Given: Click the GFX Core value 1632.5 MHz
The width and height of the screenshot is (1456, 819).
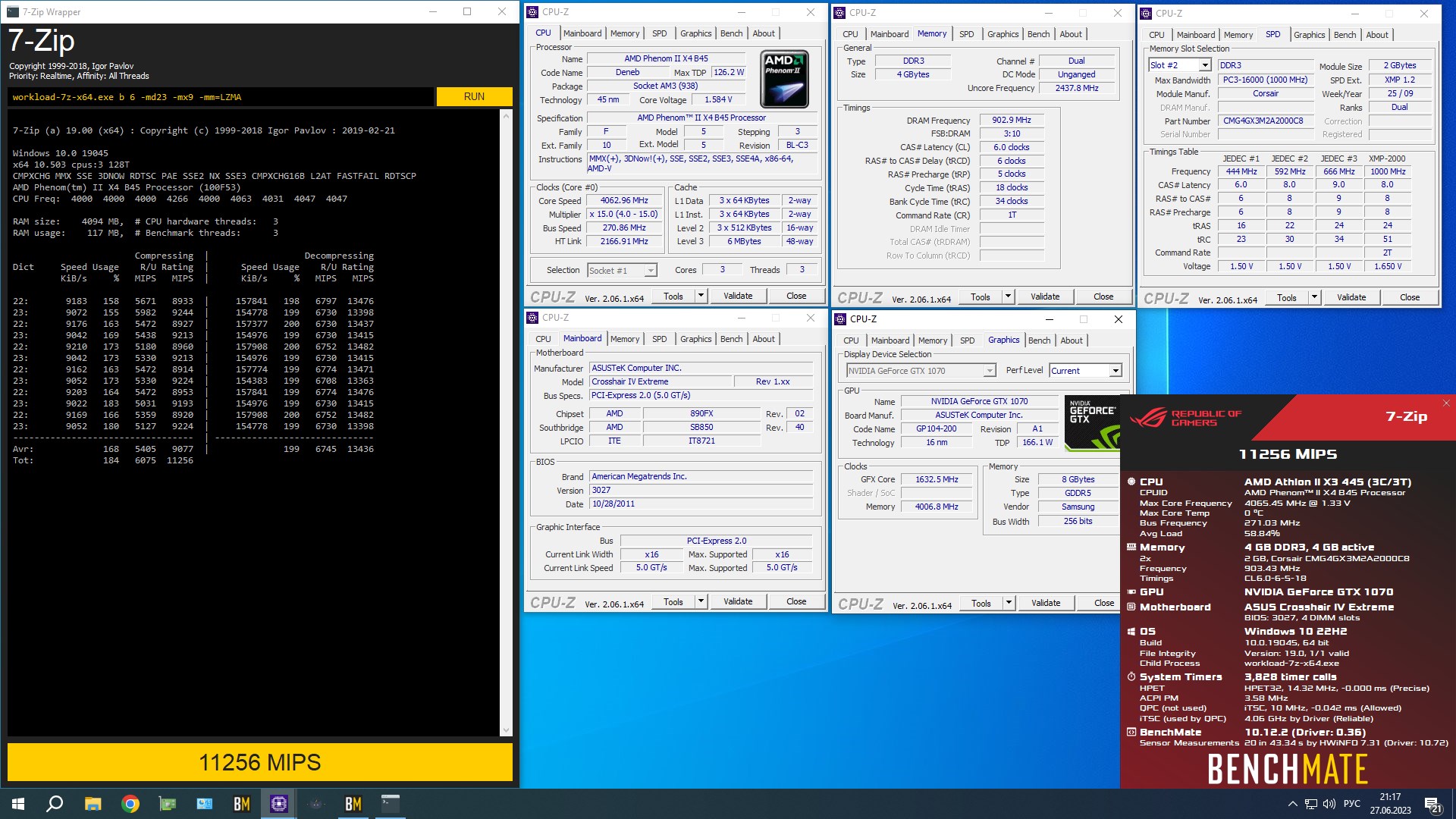Looking at the screenshot, I should click(x=937, y=479).
